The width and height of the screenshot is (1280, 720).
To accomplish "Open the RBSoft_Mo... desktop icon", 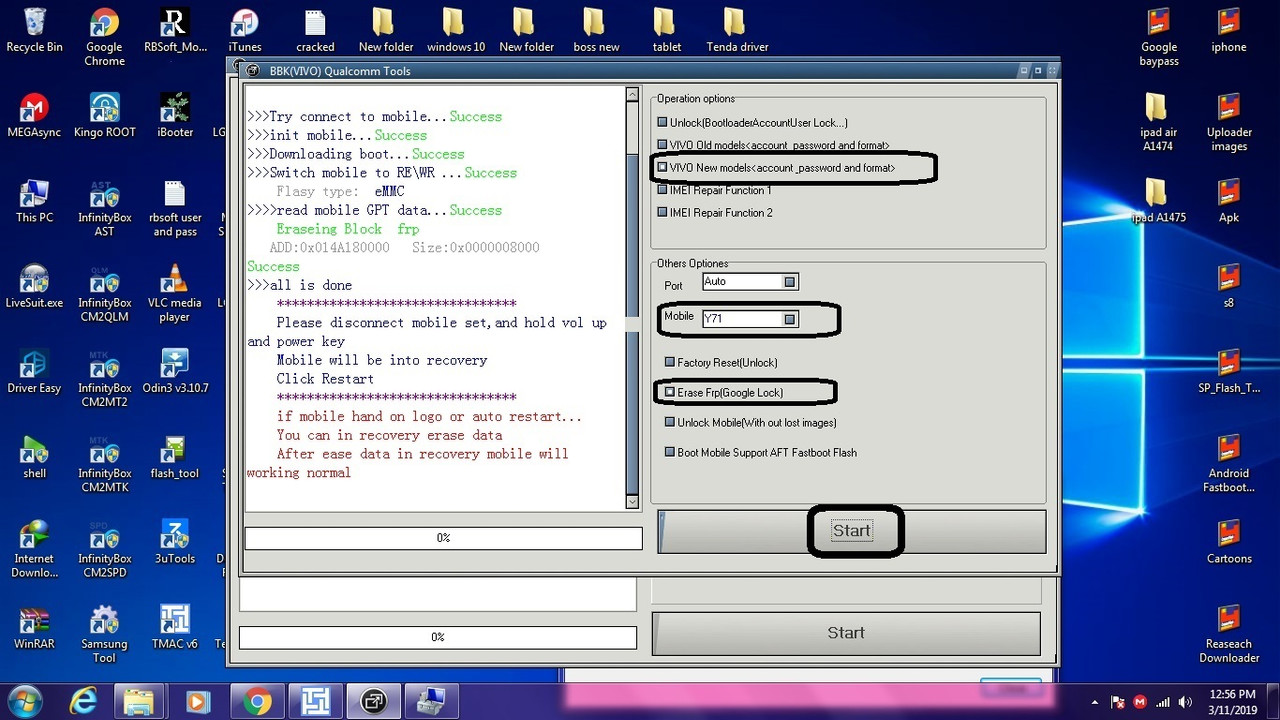I will click(175, 29).
